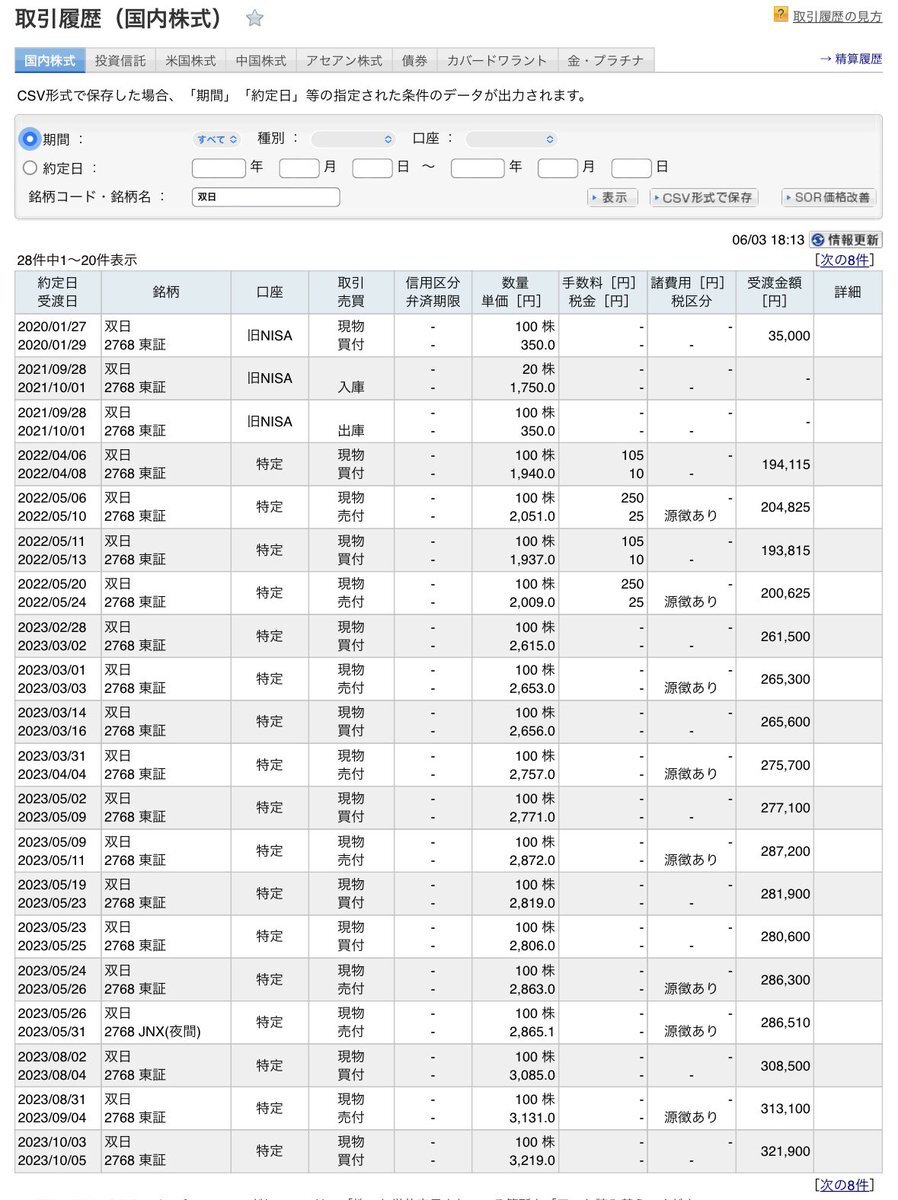Click the 281,900 settlement amount
Viewport: 898px width, 1200px height.
coord(785,894)
